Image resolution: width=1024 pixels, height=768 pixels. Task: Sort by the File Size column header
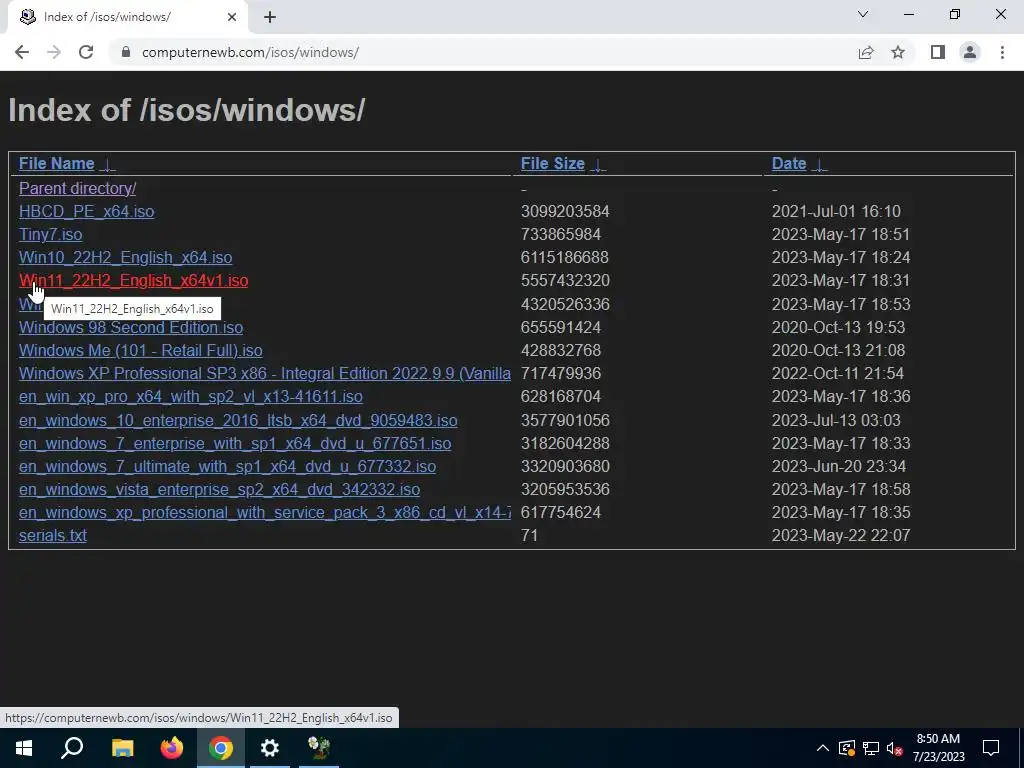(552, 163)
